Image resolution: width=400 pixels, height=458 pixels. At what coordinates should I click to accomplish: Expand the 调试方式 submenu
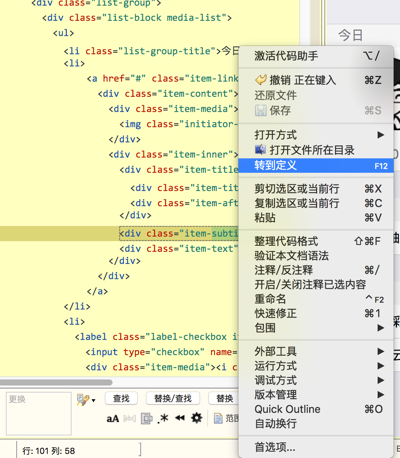tap(316, 380)
